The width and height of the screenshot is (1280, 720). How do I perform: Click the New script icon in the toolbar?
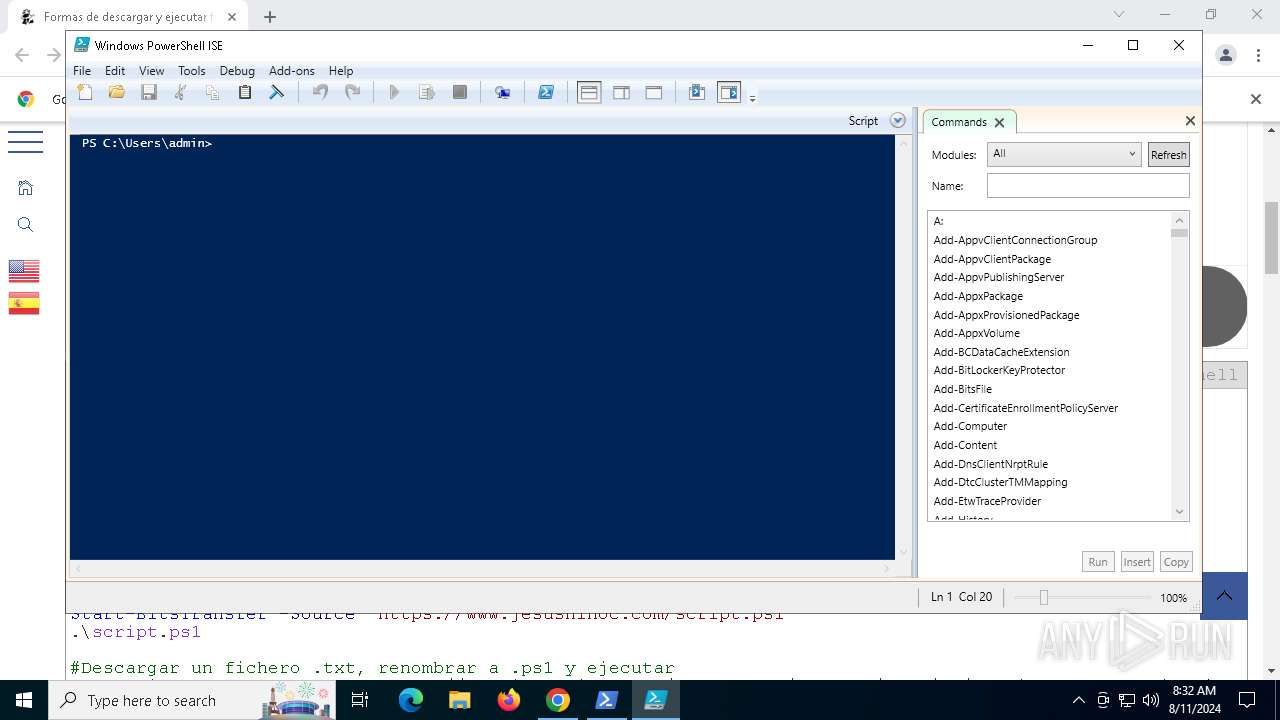point(85,92)
